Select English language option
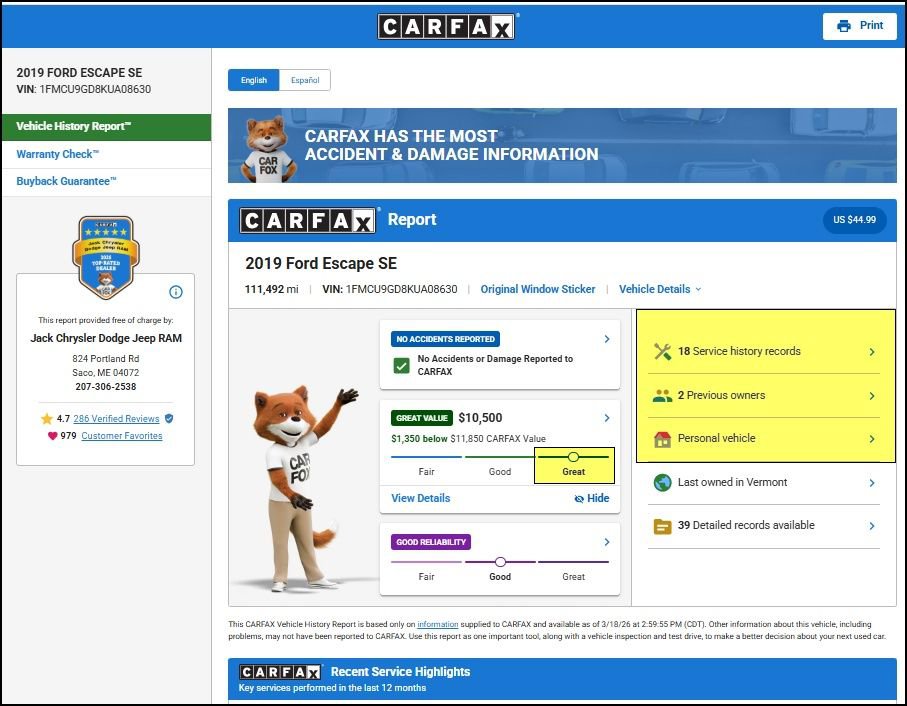The height and width of the screenshot is (706, 907). [x=253, y=80]
